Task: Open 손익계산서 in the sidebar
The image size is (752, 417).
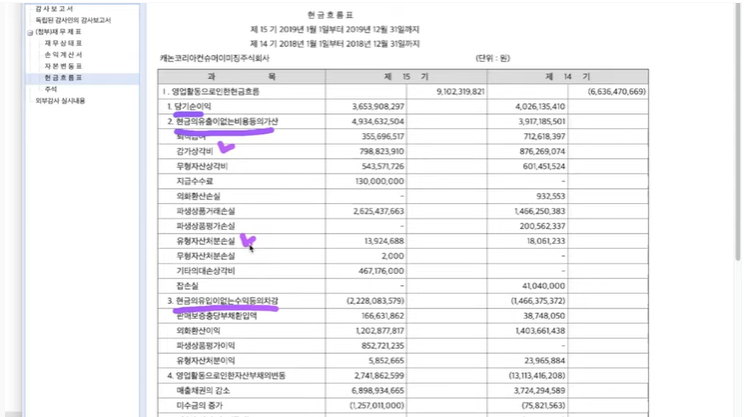Action: [x=63, y=55]
